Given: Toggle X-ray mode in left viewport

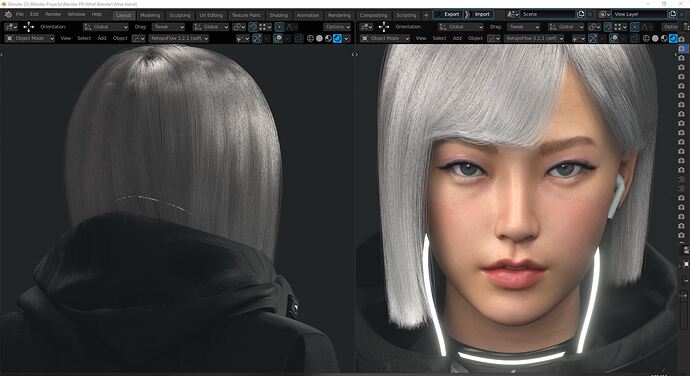Looking at the screenshot, I should (x=299, y=38).
